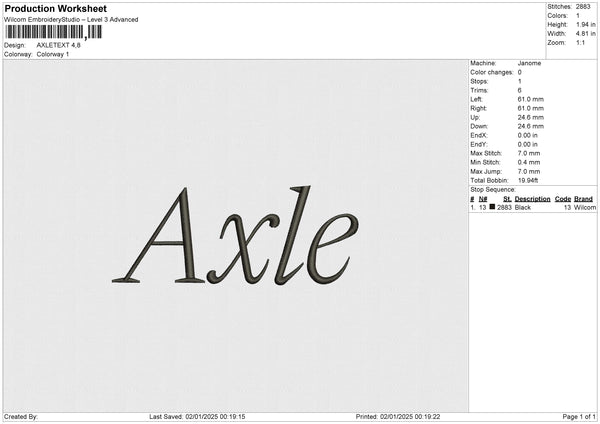Click the Height value 1.94 in
This screenshot has height=424, width=600.
[x=585, y=24]
